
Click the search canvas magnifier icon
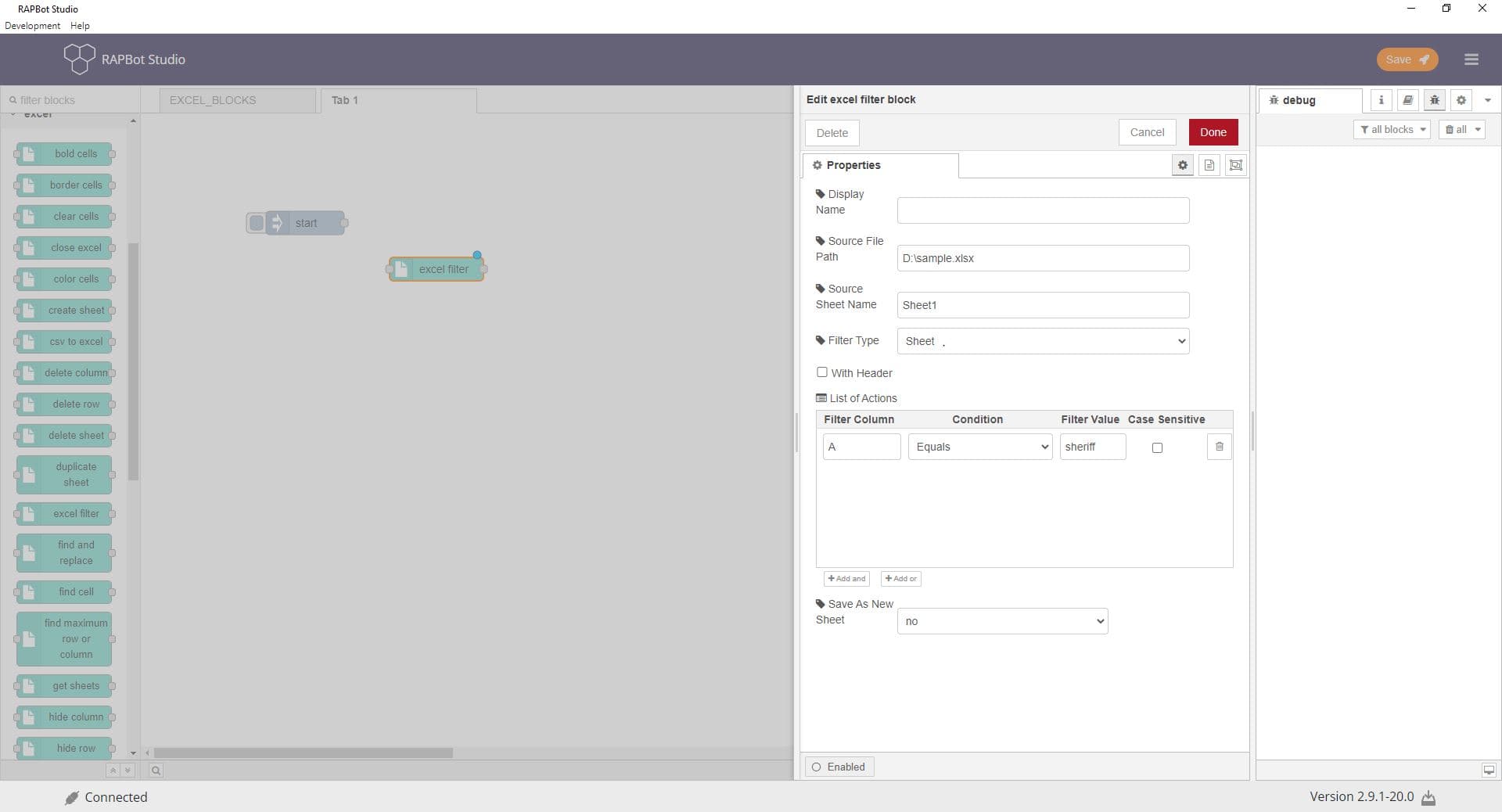tap(156, 771)
